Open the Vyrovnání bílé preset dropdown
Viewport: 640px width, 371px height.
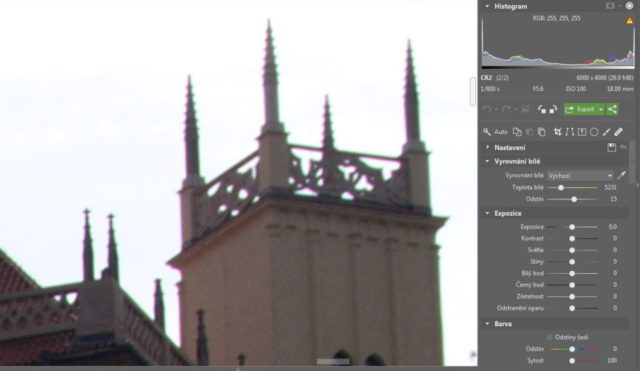click(580, 176)
